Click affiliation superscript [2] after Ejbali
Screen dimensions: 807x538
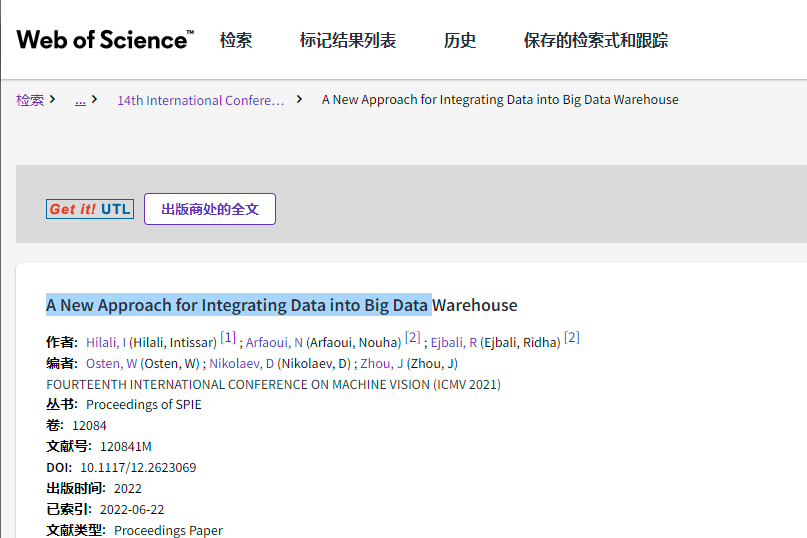click(x=571, y=338)
